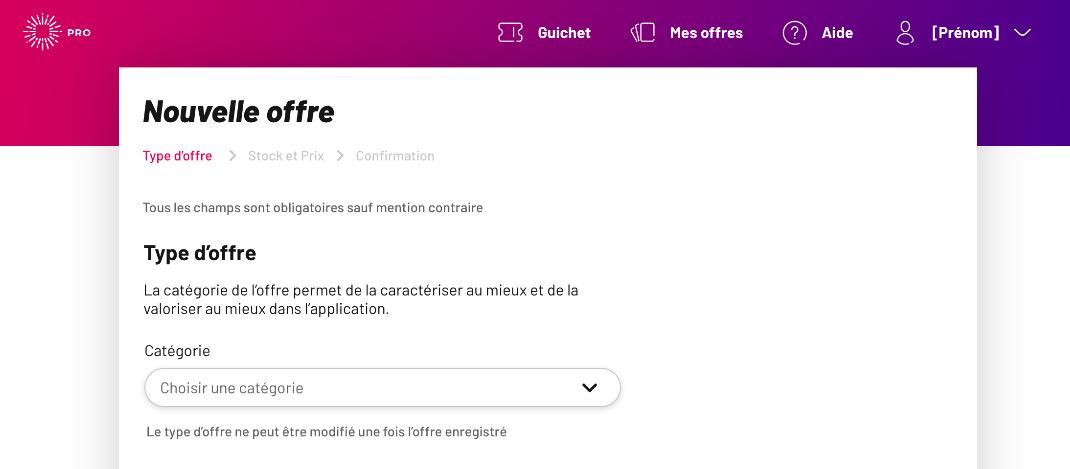This screenshot has width=1070, height=469.
Task: Click the PRO label beside the logo
Action: pyautogui.click(x=79, y=33)
